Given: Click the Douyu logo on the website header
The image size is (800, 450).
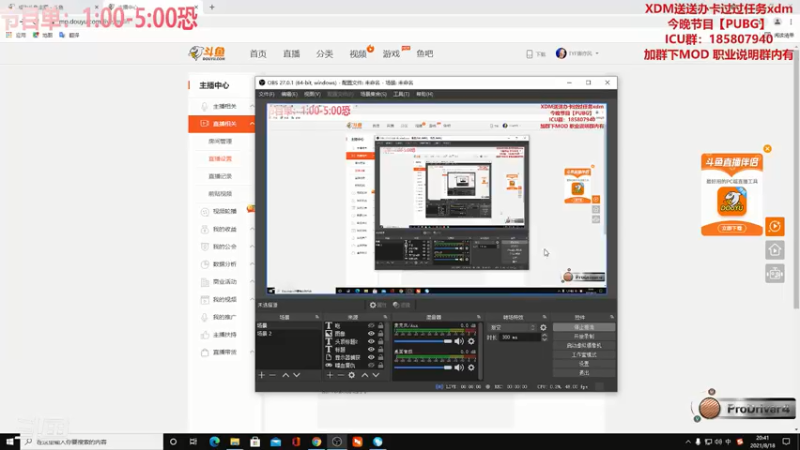Looking at the screenshot, I should click(207, 53).
